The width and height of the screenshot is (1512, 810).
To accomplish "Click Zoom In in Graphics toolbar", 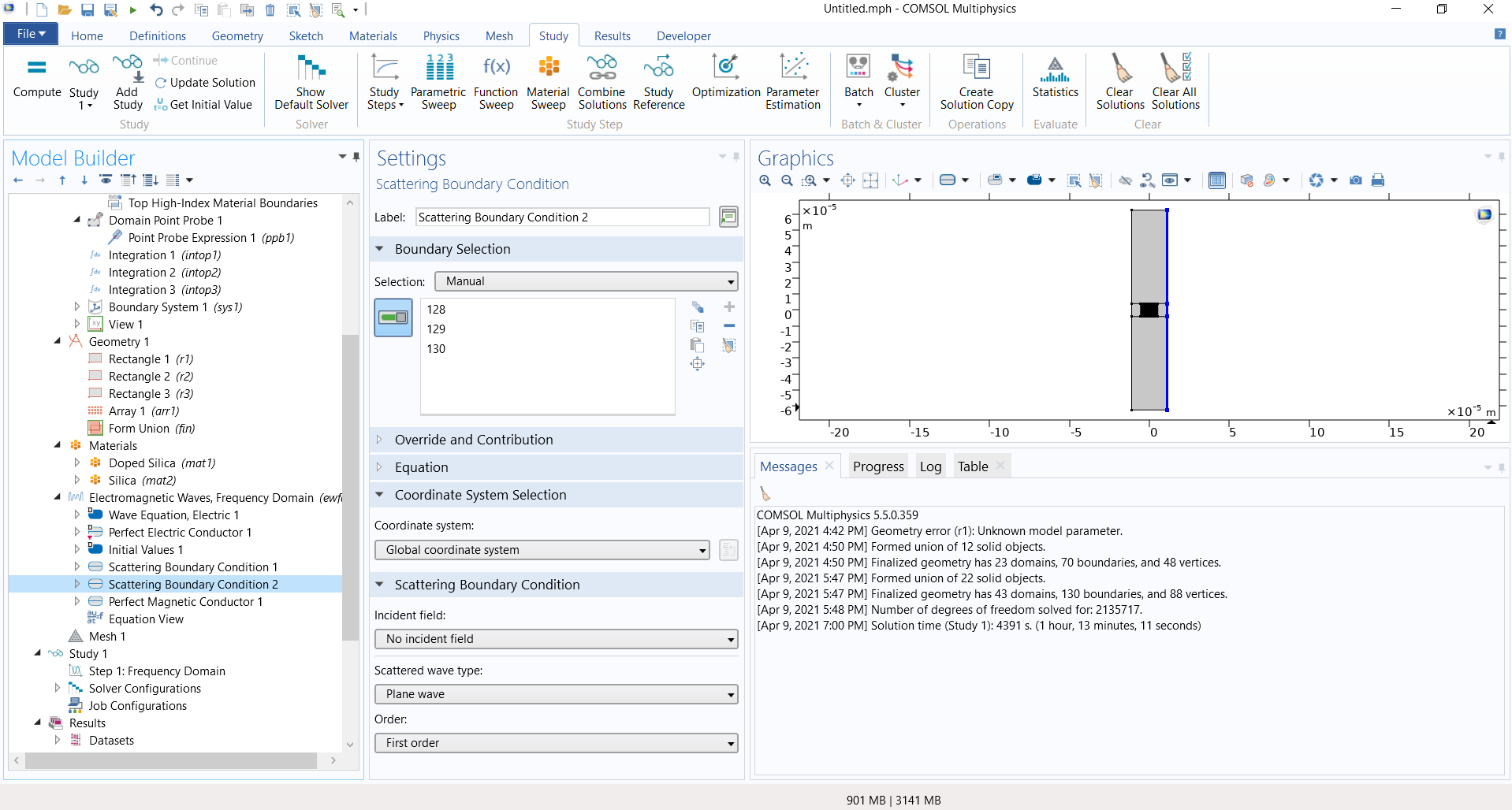I will click(x=765, y=180).
